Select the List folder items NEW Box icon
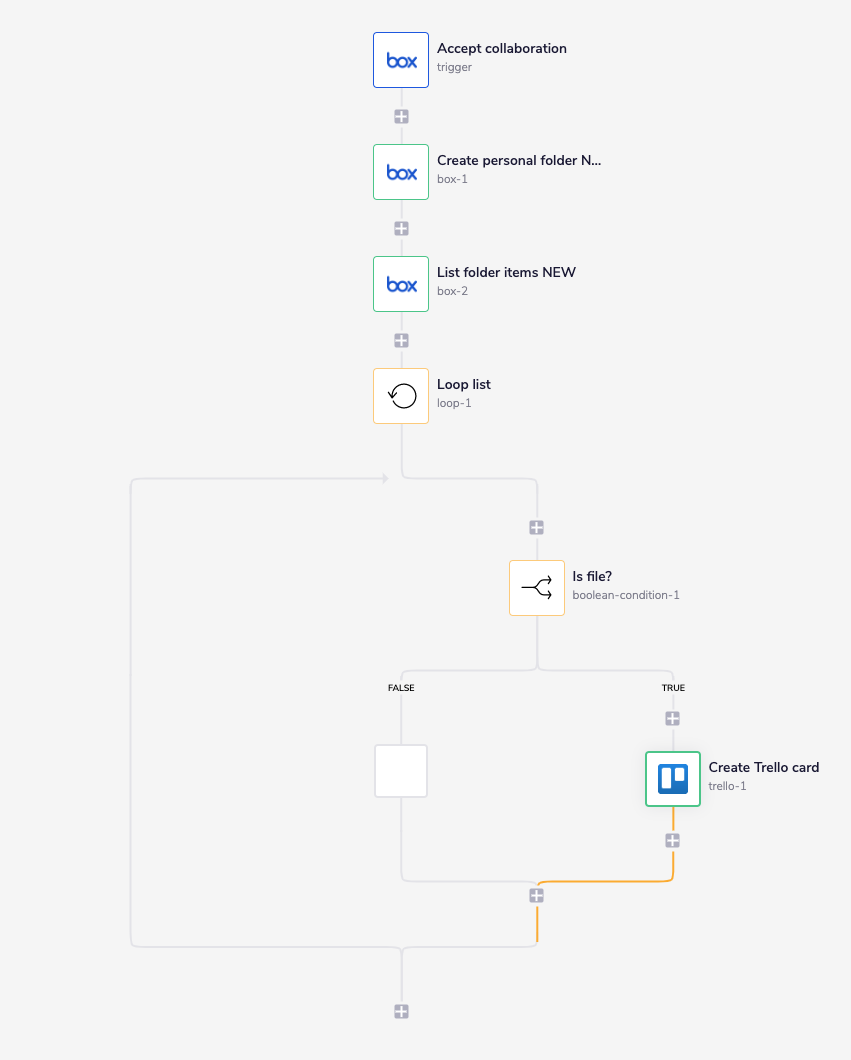The image size is (851, 1060). (400, 284)
